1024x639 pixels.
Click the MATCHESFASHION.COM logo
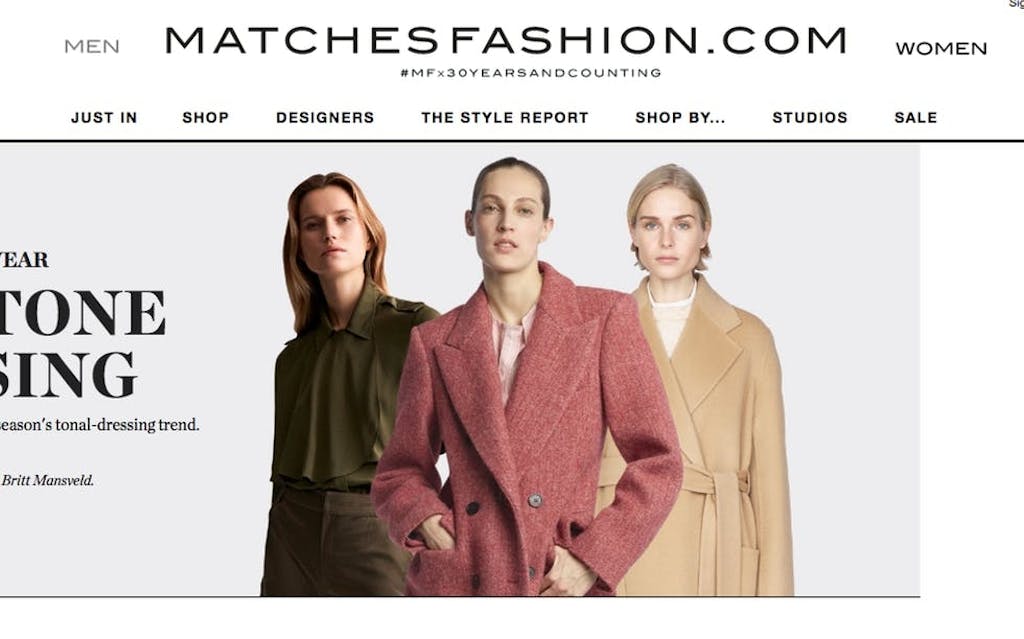click(506, 41)
